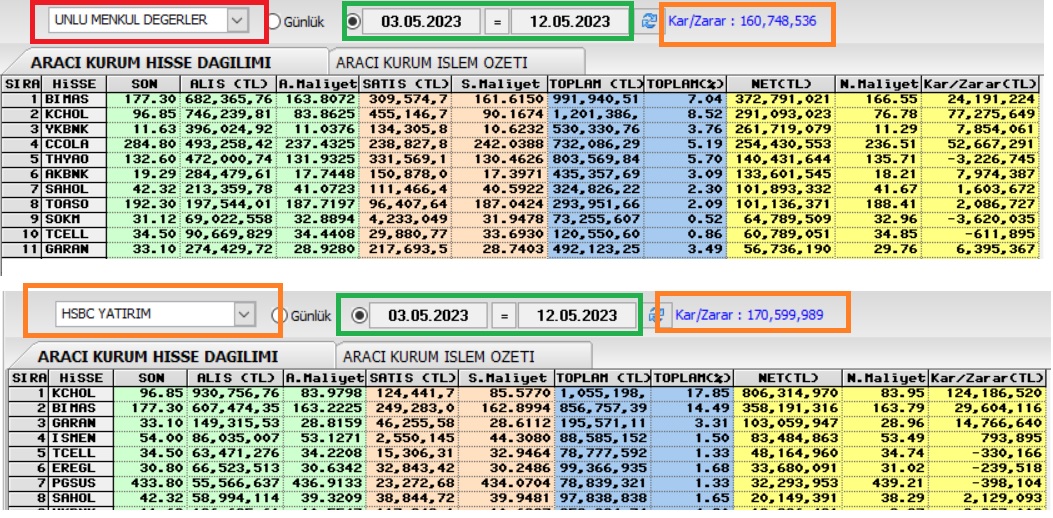
Task: Sort by the NET(TL) header in the UNLU MENKUL table
Action: [780, 84]
